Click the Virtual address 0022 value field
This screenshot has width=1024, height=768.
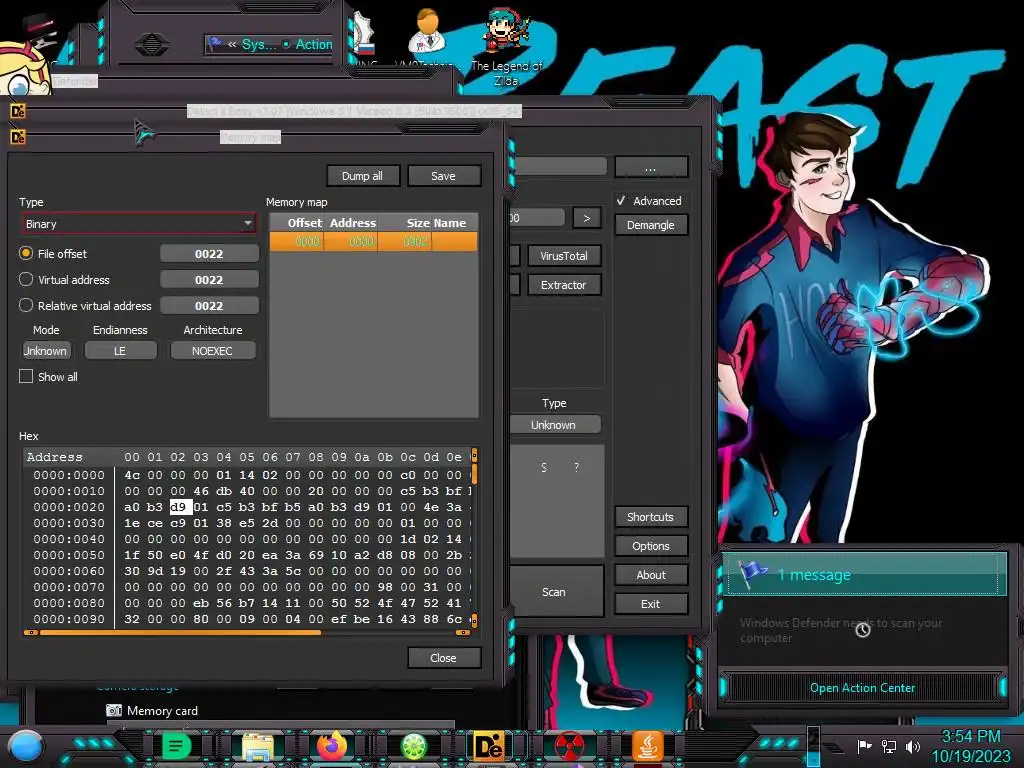point(209,280)
